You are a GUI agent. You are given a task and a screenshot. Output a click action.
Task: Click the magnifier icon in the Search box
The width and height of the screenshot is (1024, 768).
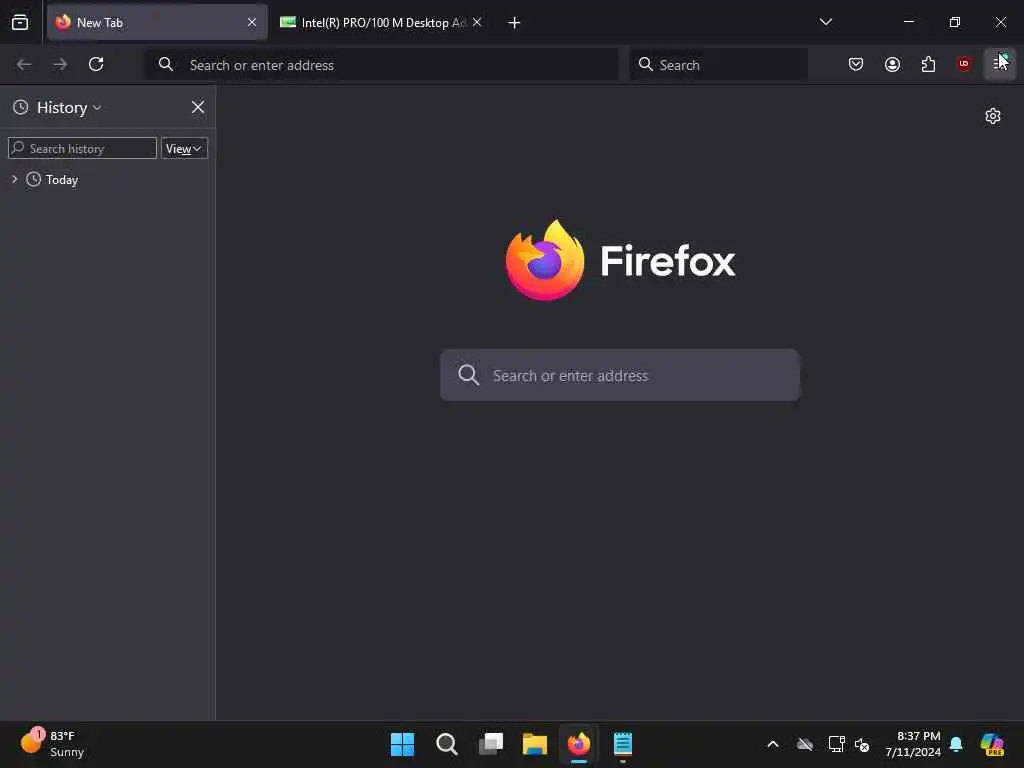[645, 64]
